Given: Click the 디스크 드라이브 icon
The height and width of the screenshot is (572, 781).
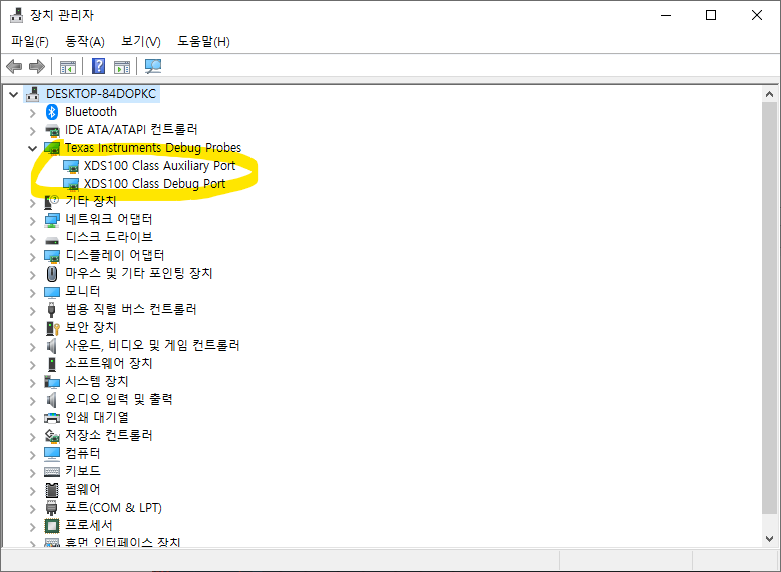Looking at the screenshot, I should (52, 240).
